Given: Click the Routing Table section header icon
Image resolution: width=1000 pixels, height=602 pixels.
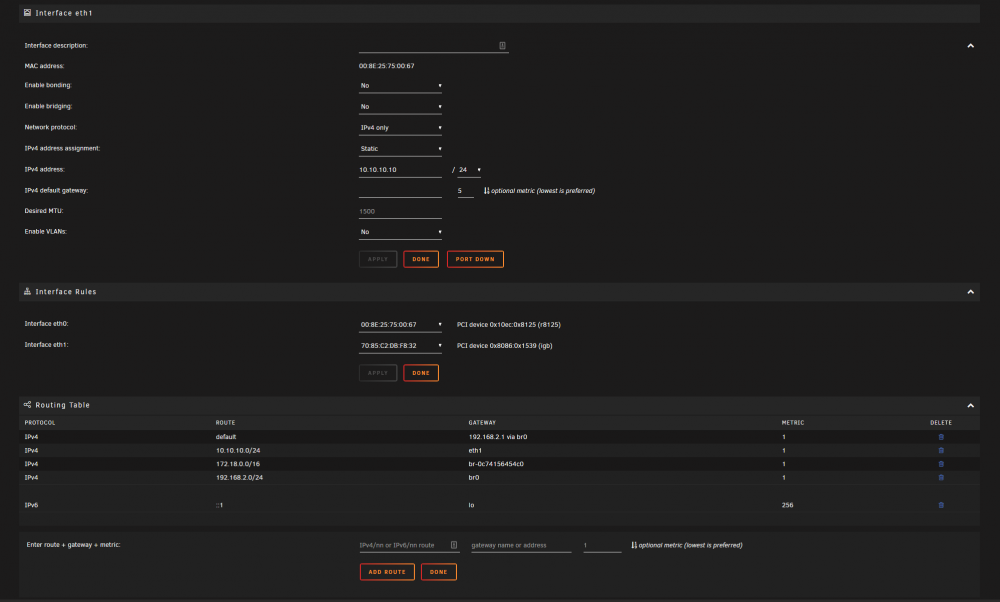Looking at the screenshot, I should point(27,405).
